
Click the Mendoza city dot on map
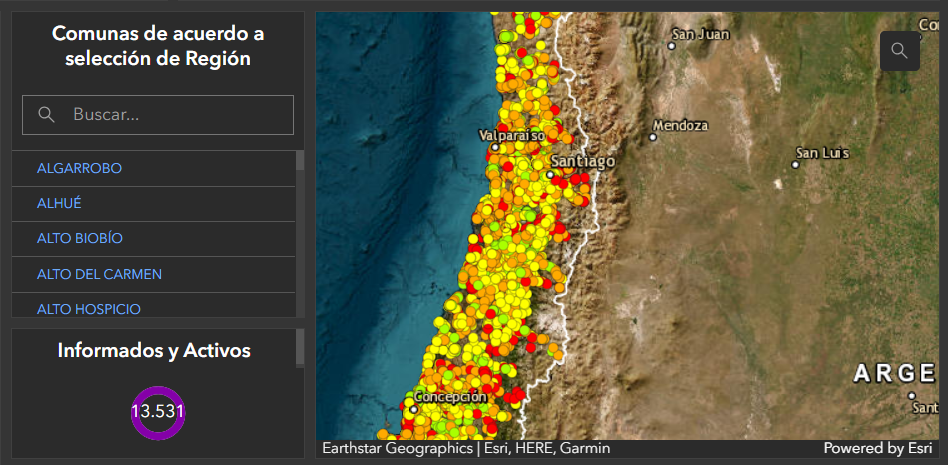[x=653, y=138]
